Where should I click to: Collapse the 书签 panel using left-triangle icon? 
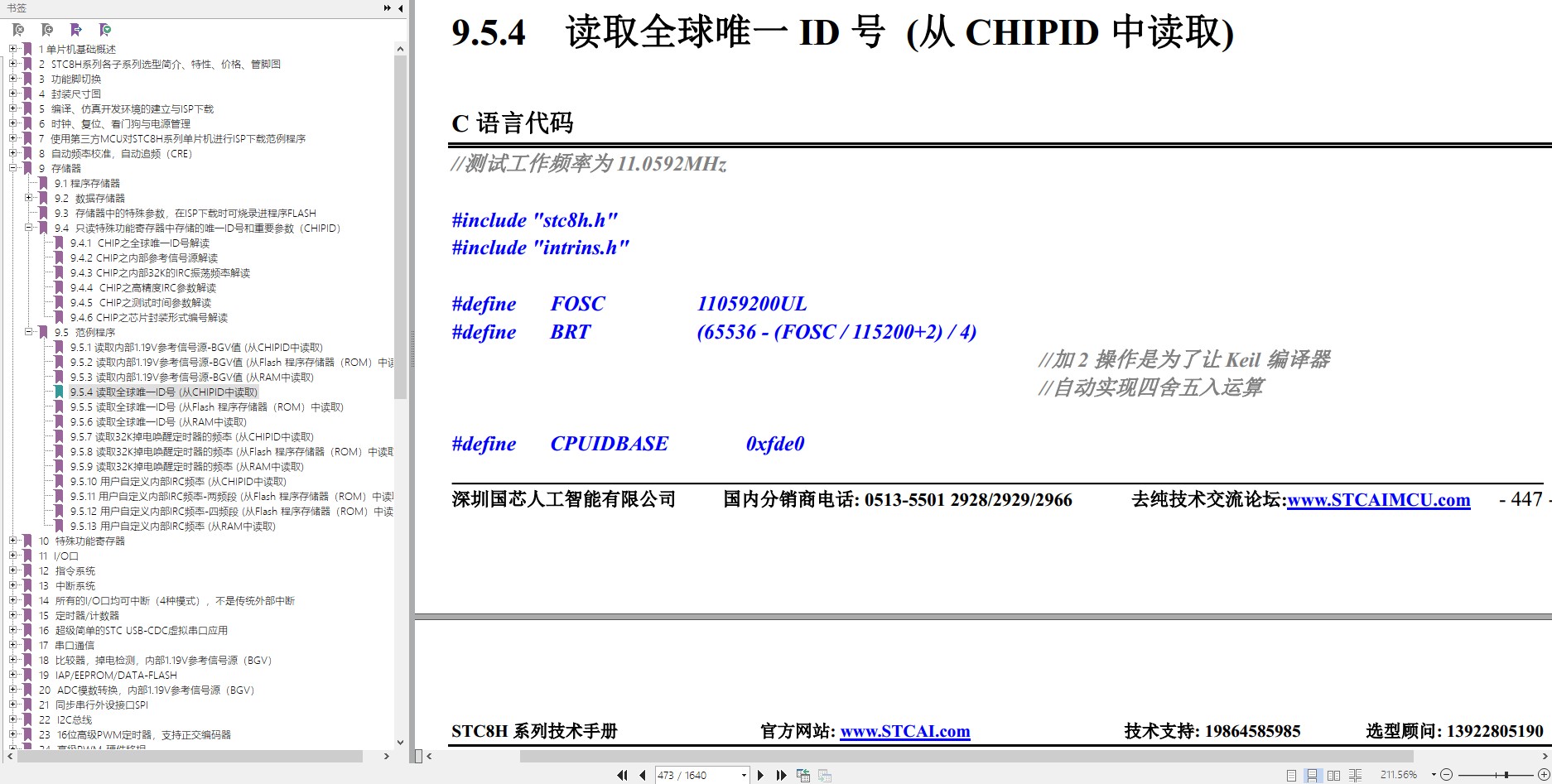(x=401, y=8)
